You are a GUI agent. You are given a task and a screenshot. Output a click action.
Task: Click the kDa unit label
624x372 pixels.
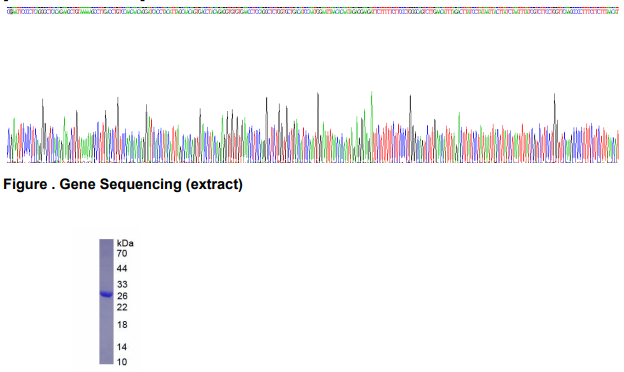(x=125, y=243)
